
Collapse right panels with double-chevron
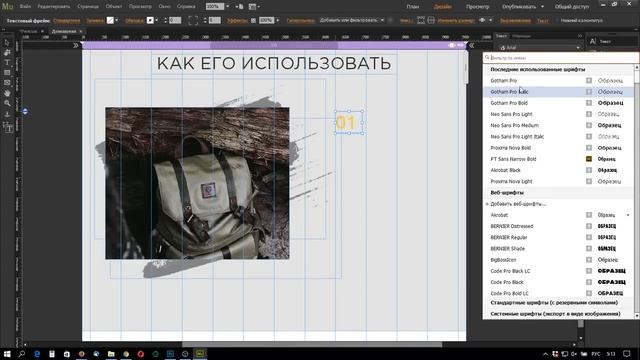tap(471, 45)
